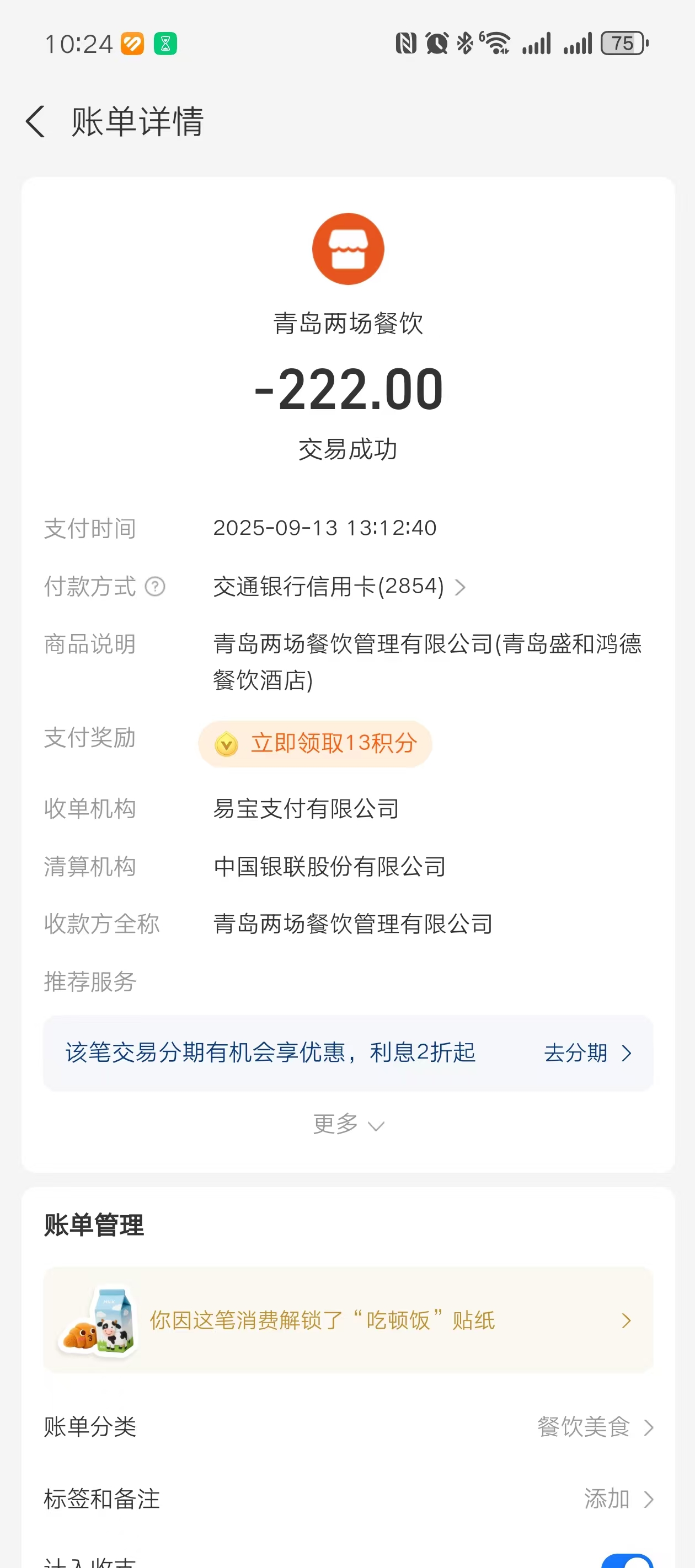Tap the gold coin points icon

tap(227, 744)
